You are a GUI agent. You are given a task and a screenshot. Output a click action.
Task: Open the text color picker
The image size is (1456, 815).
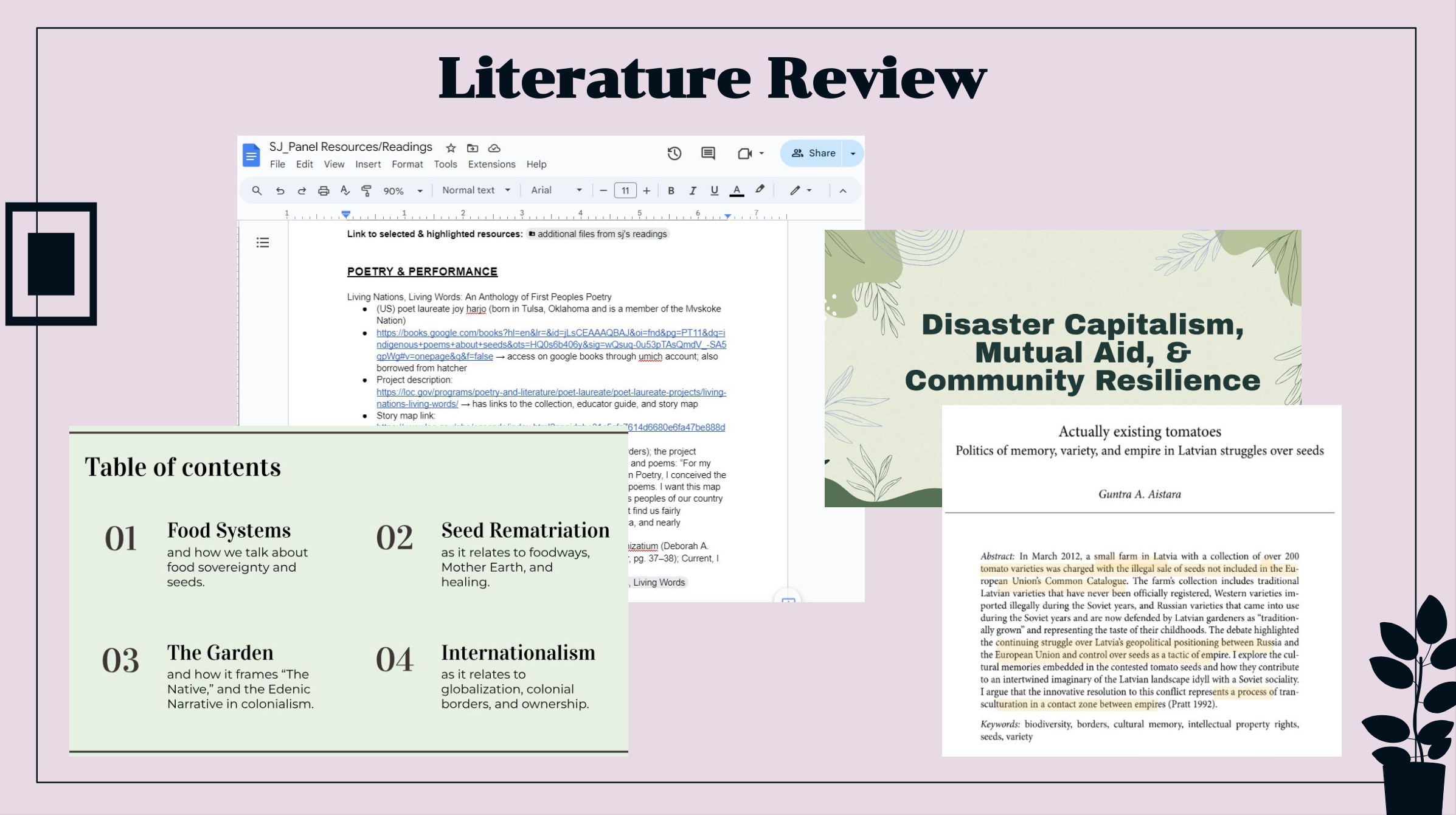point(737,190)
